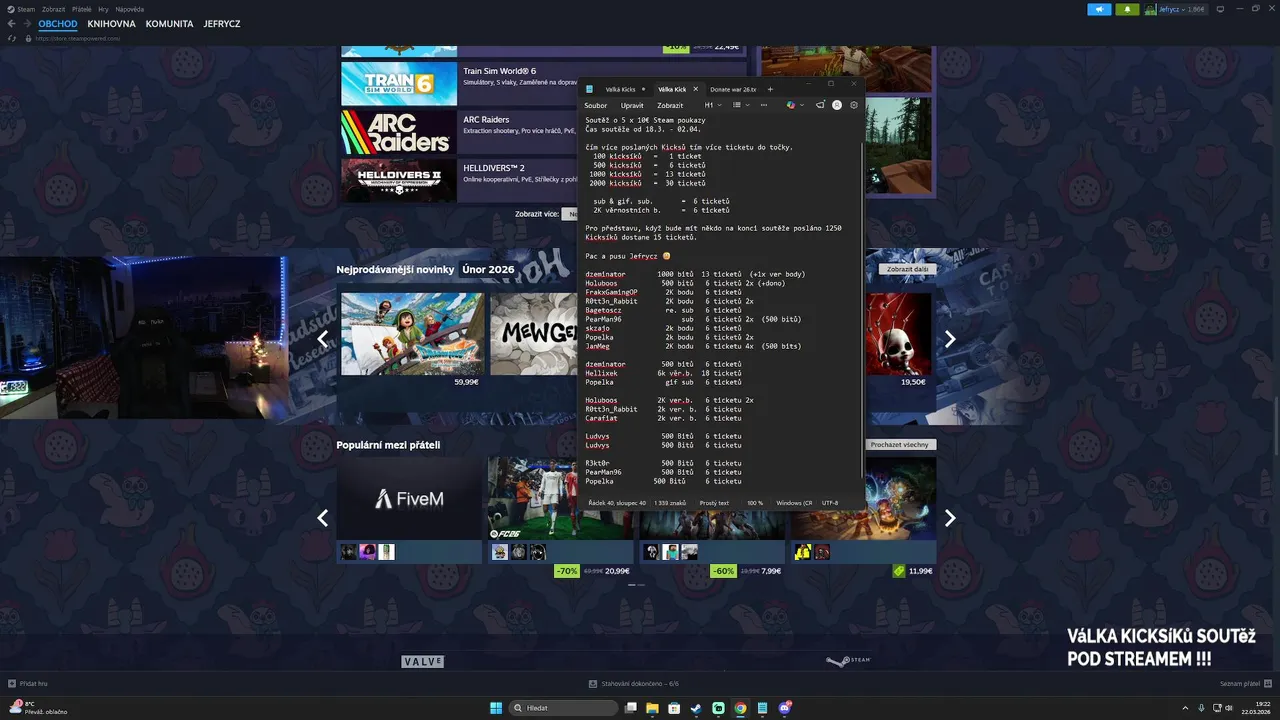Click ARC Raiders title text
The image size is (1280, 720).
pyautogui.click(x=486, y=119)
